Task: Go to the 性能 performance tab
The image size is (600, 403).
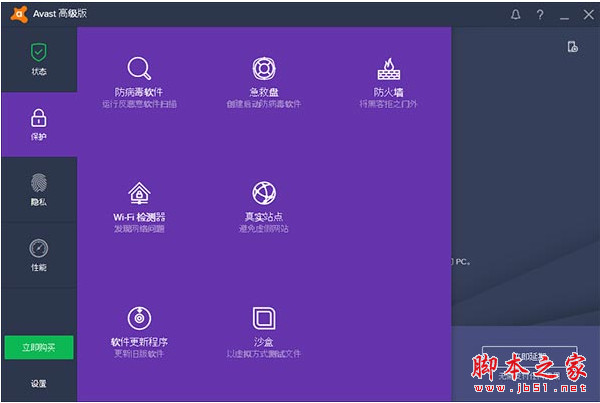Action: click(x=39, y=255)
